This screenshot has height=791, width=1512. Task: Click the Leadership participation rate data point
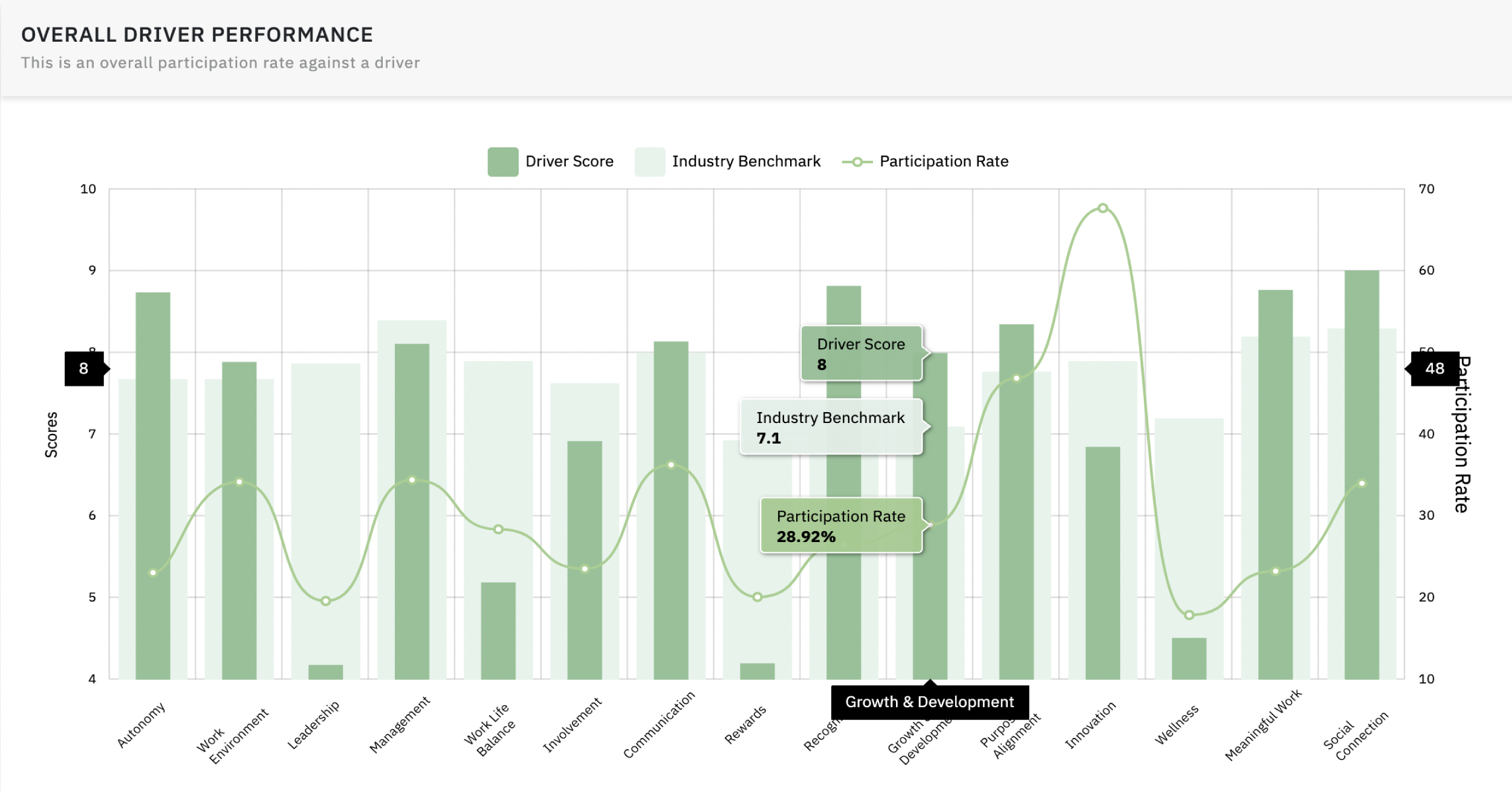[x=325, y=601]
